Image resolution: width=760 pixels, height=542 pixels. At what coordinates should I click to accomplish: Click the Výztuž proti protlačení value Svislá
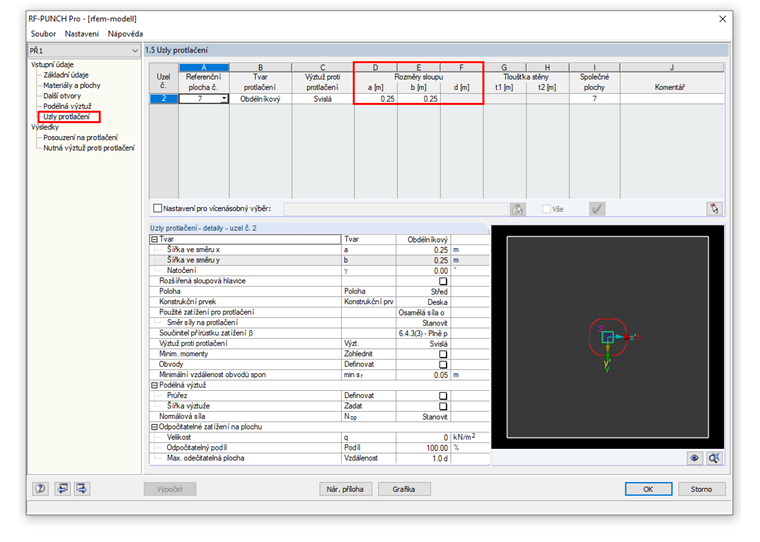coord(423,344)
